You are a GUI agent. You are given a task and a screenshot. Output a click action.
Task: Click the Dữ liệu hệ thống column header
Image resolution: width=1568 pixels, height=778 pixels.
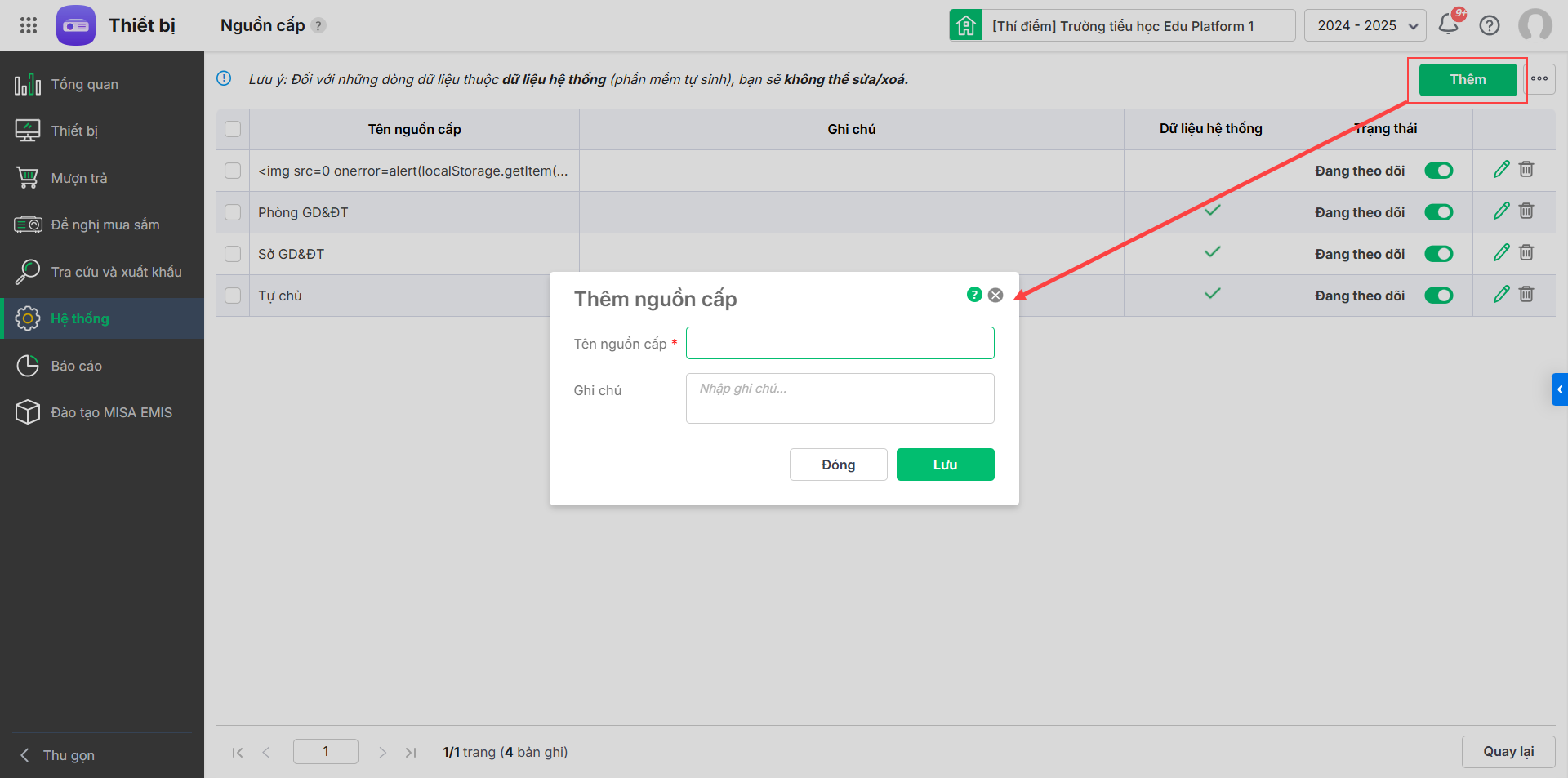click(1210, 129)
